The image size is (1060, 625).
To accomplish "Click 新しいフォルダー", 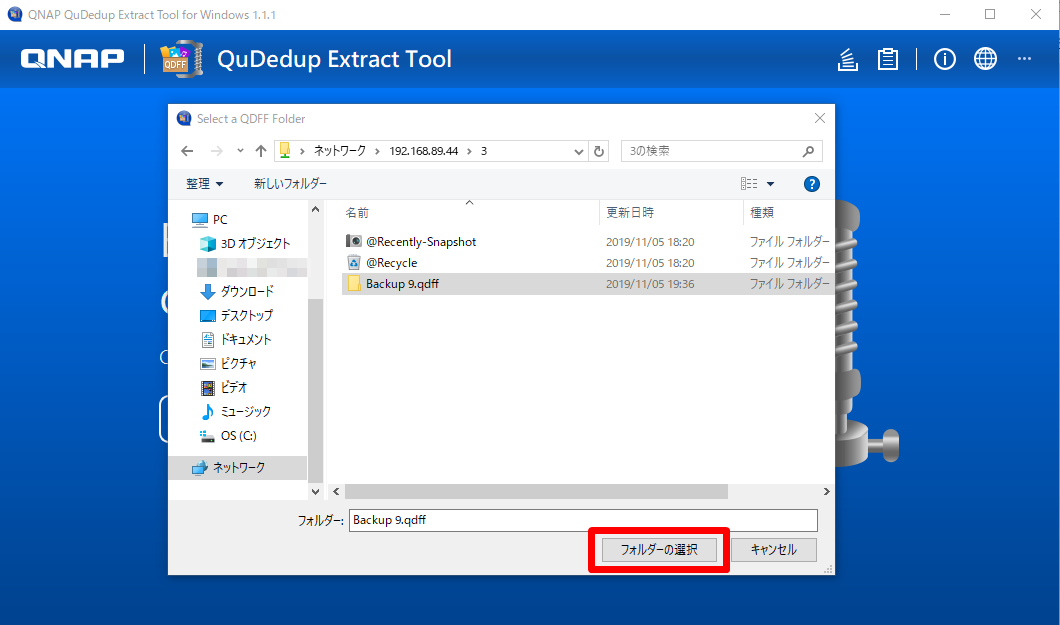I will tap(290, 184).
